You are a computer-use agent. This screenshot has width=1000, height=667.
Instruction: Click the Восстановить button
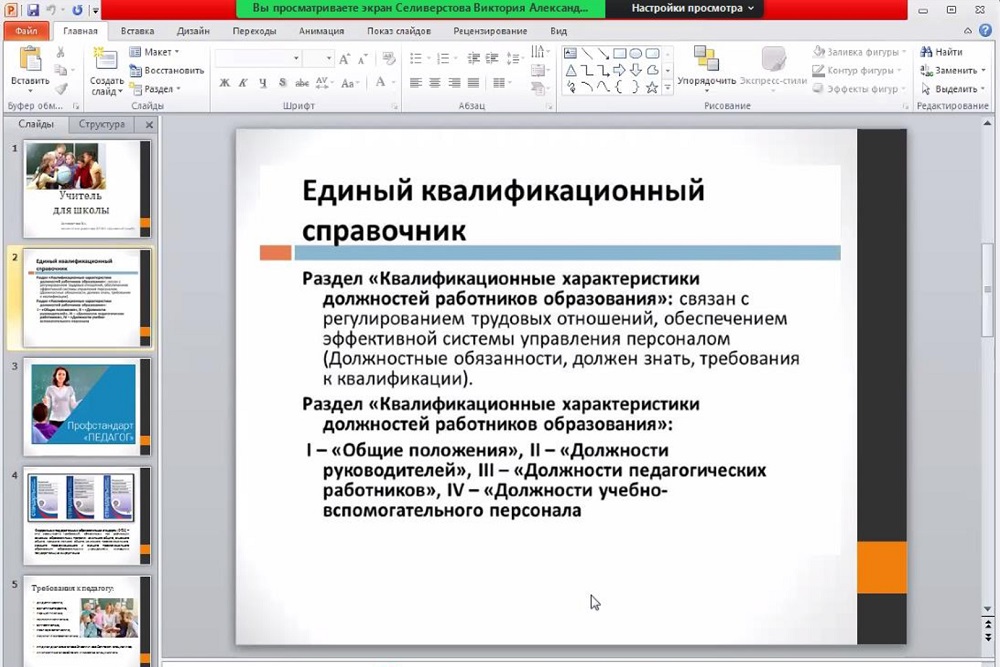point(167,71)
